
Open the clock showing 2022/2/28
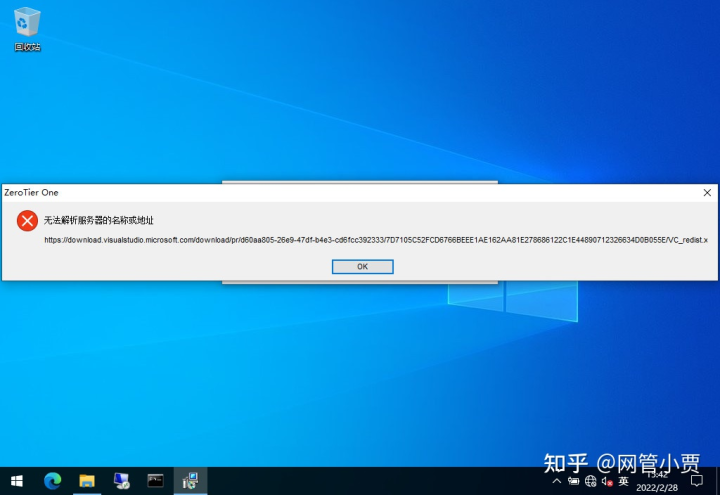(x=657, y=481)
